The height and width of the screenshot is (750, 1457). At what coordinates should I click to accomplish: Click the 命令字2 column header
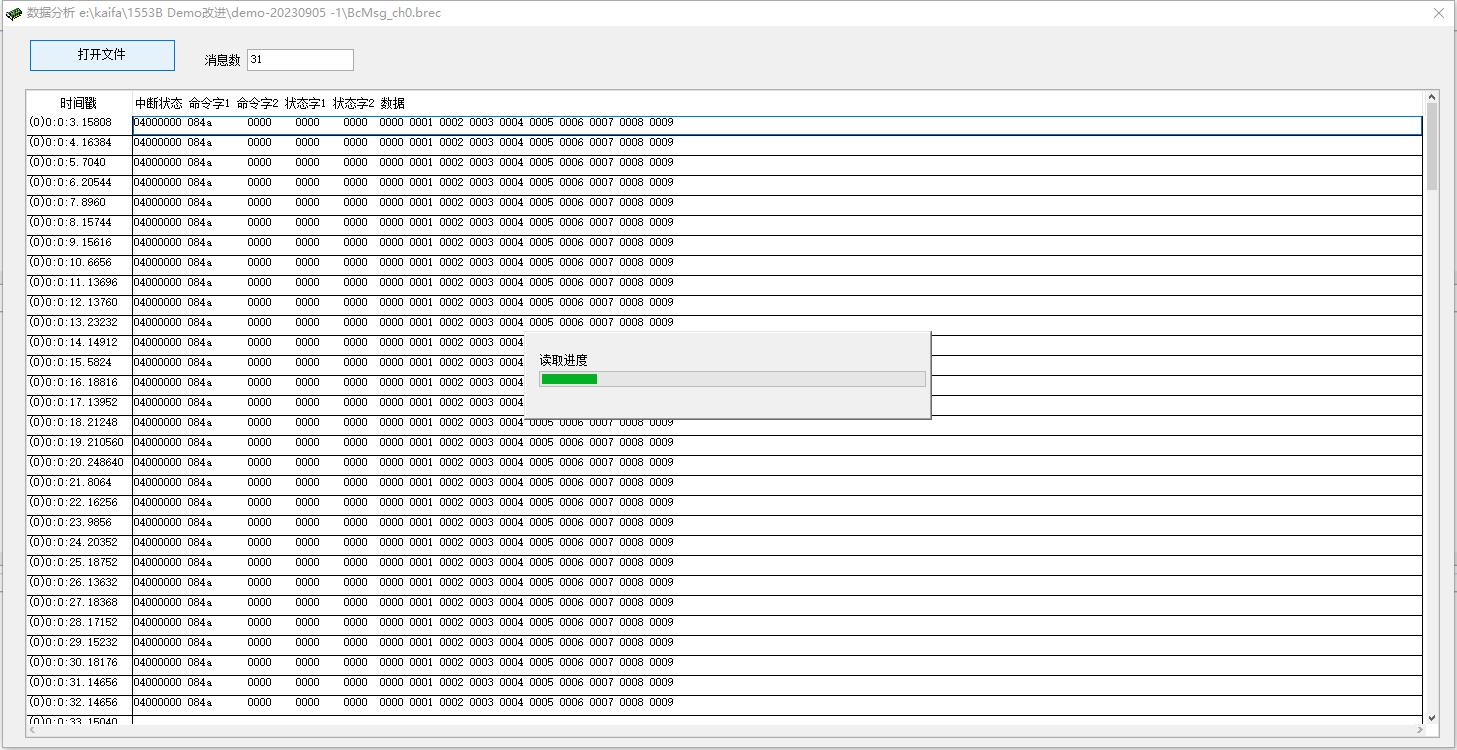pyautogui.click(x=257, y=103)
